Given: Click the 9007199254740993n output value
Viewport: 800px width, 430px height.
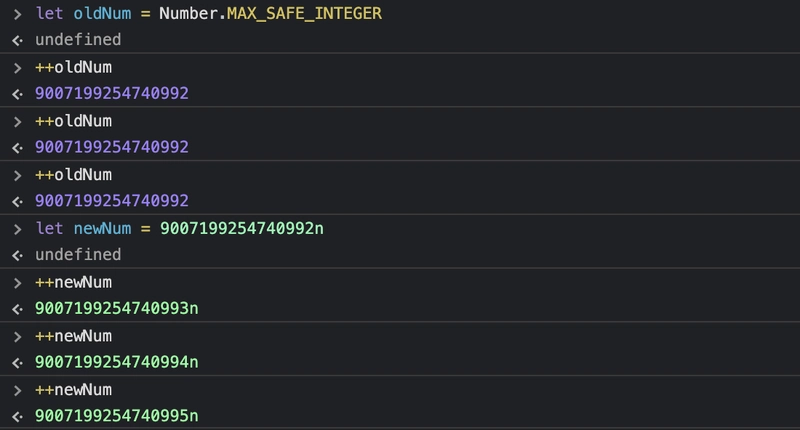Looking at the screenshot, I should click(116, 309).
